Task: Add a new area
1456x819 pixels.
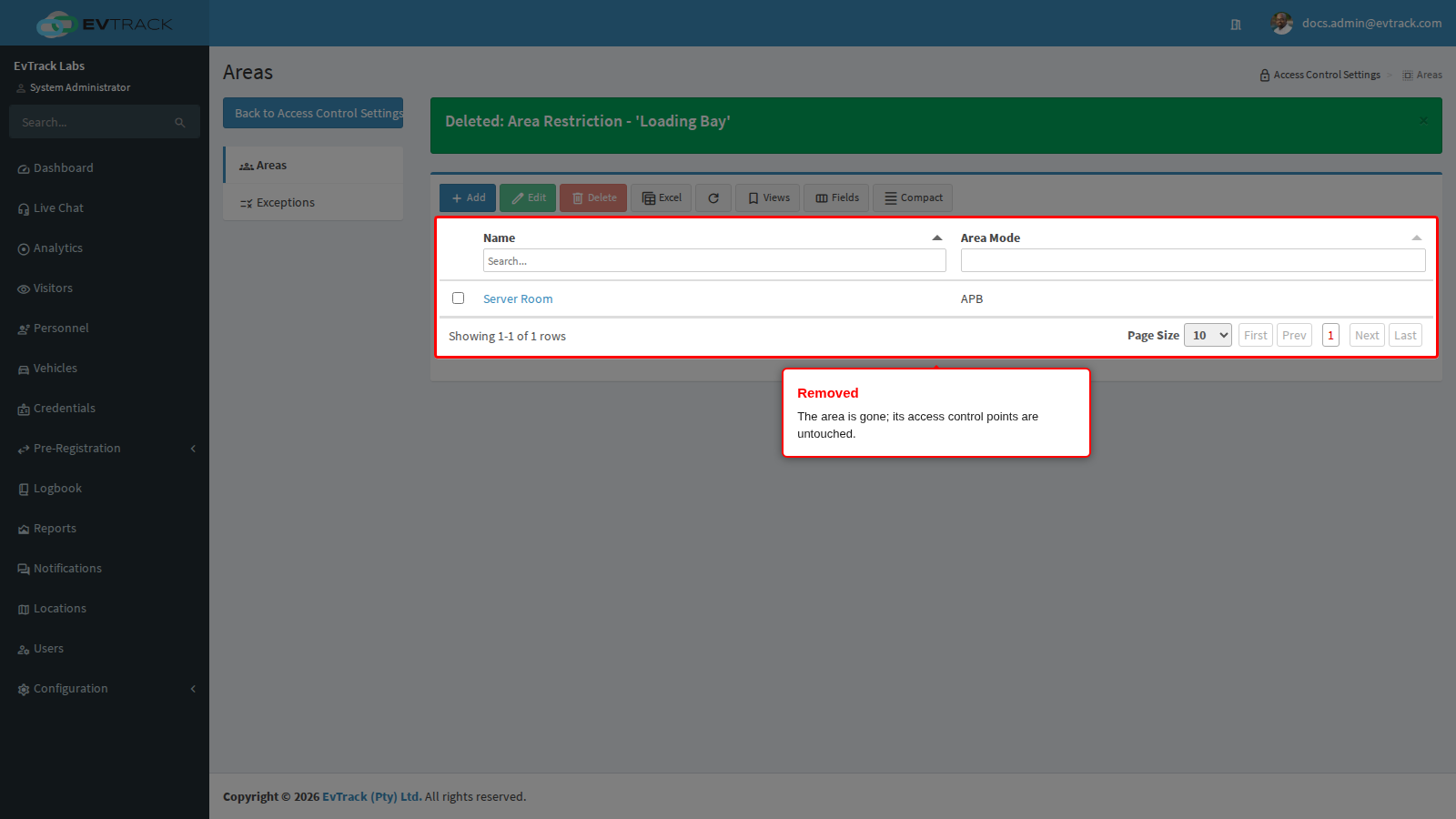Action: click(468, 198)
